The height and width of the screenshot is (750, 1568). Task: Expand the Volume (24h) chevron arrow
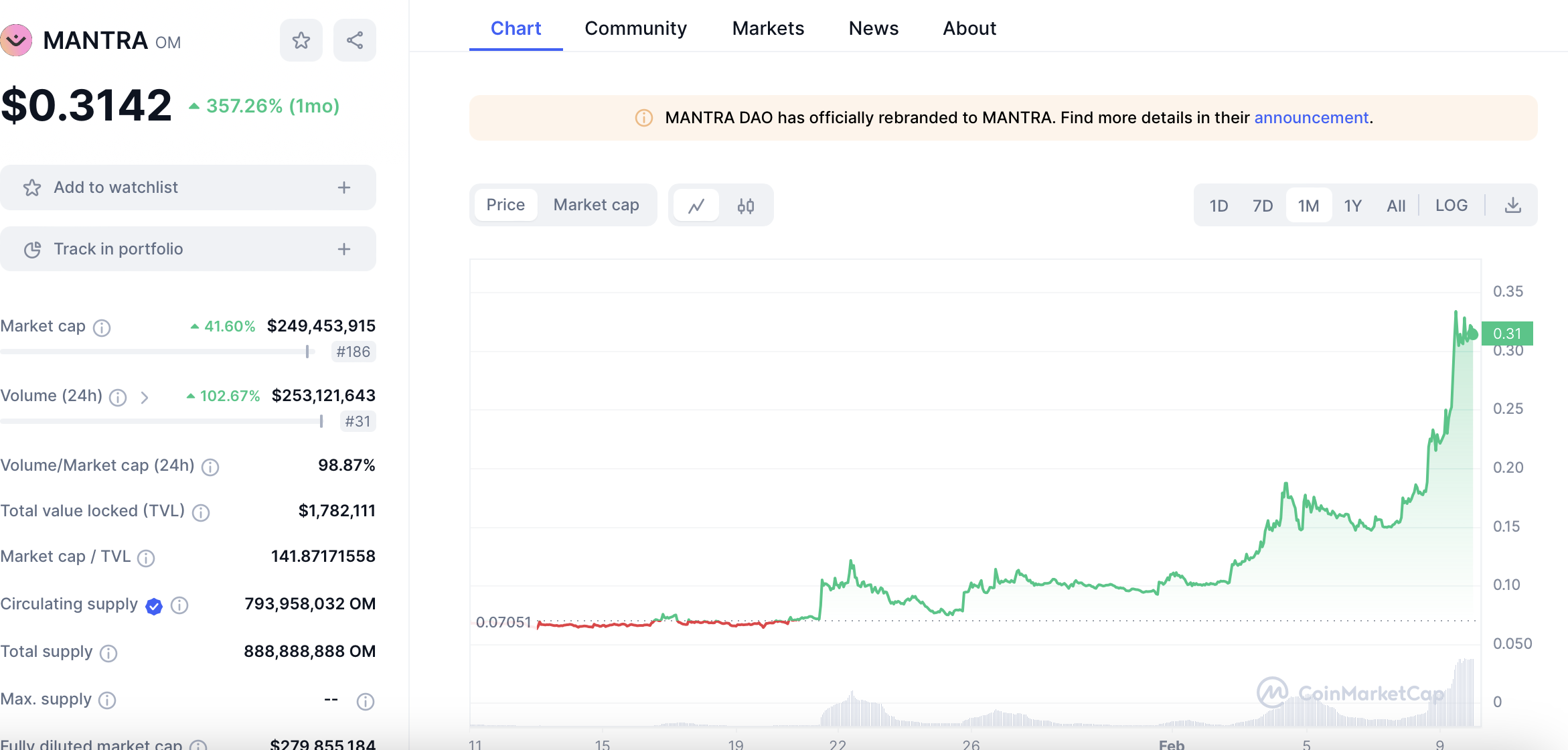[145, 398]
